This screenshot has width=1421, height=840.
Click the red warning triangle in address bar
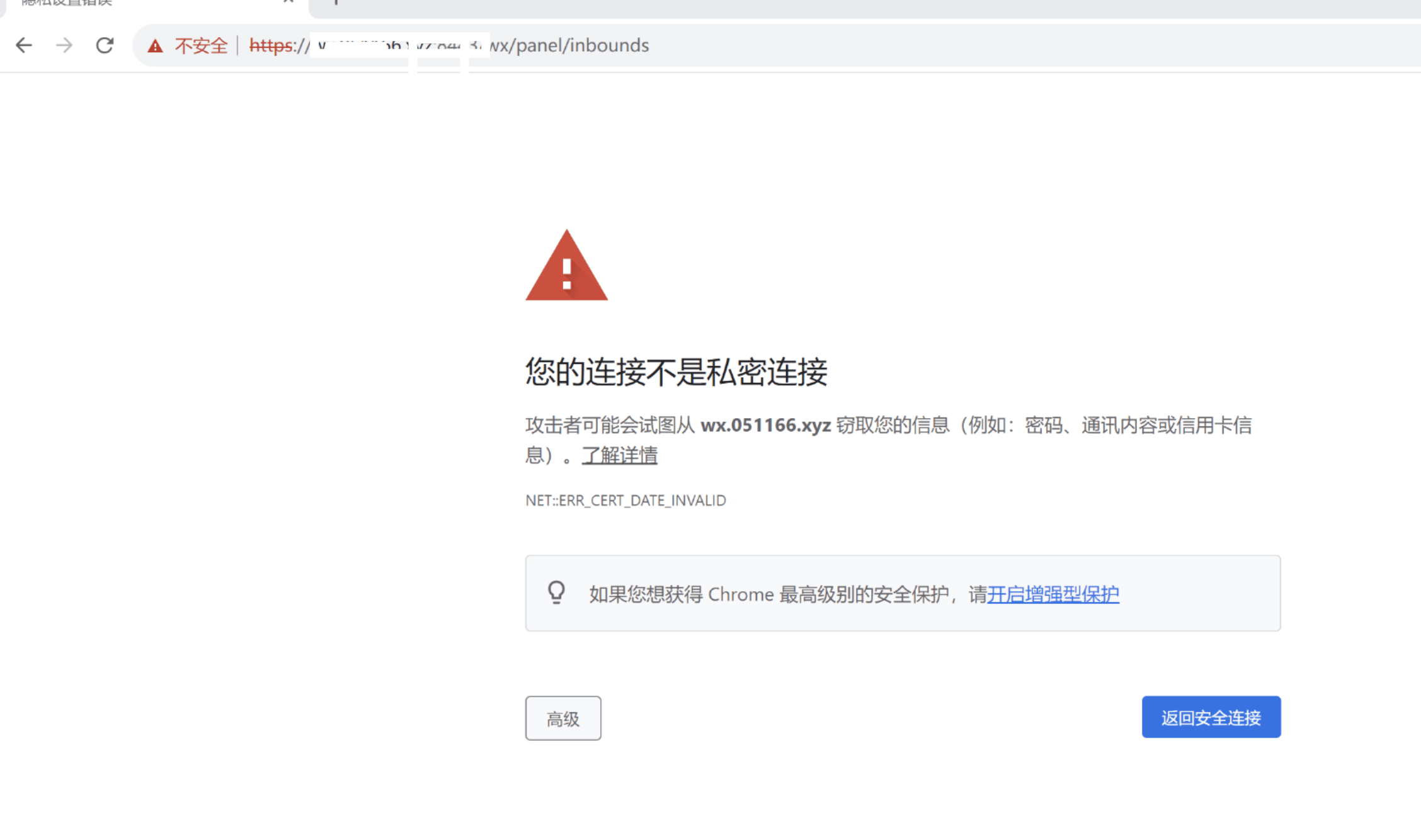click(x=155, y=46)
